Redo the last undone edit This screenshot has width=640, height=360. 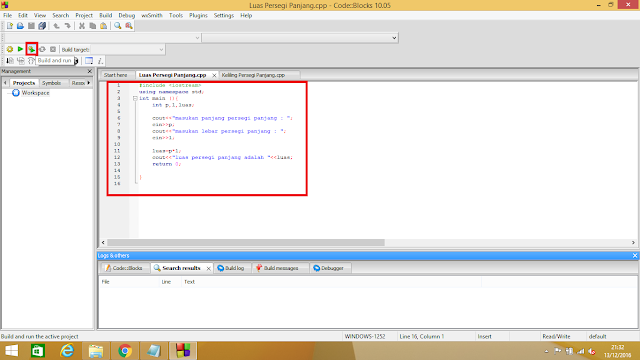click(67, 26)
